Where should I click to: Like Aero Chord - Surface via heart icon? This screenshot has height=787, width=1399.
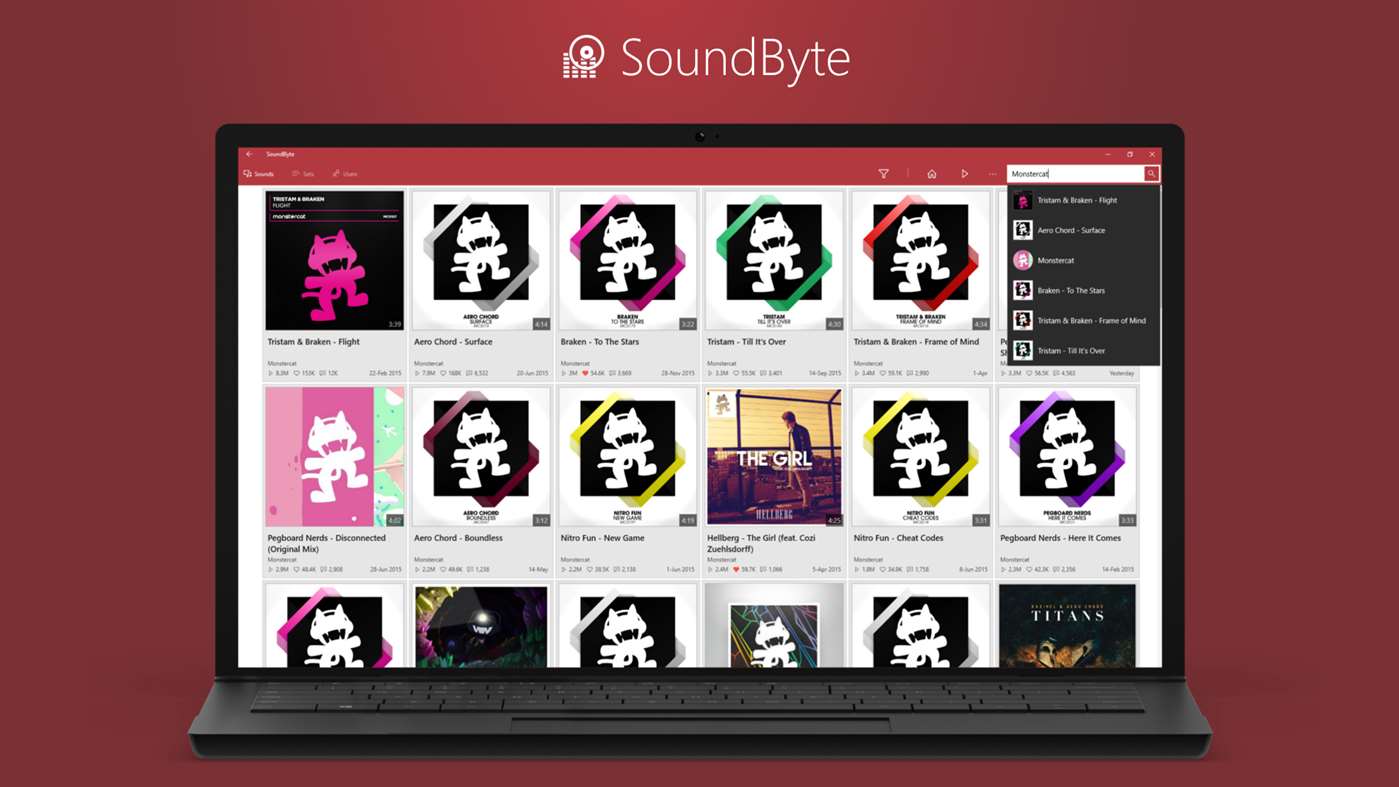(x=443, y=373)
